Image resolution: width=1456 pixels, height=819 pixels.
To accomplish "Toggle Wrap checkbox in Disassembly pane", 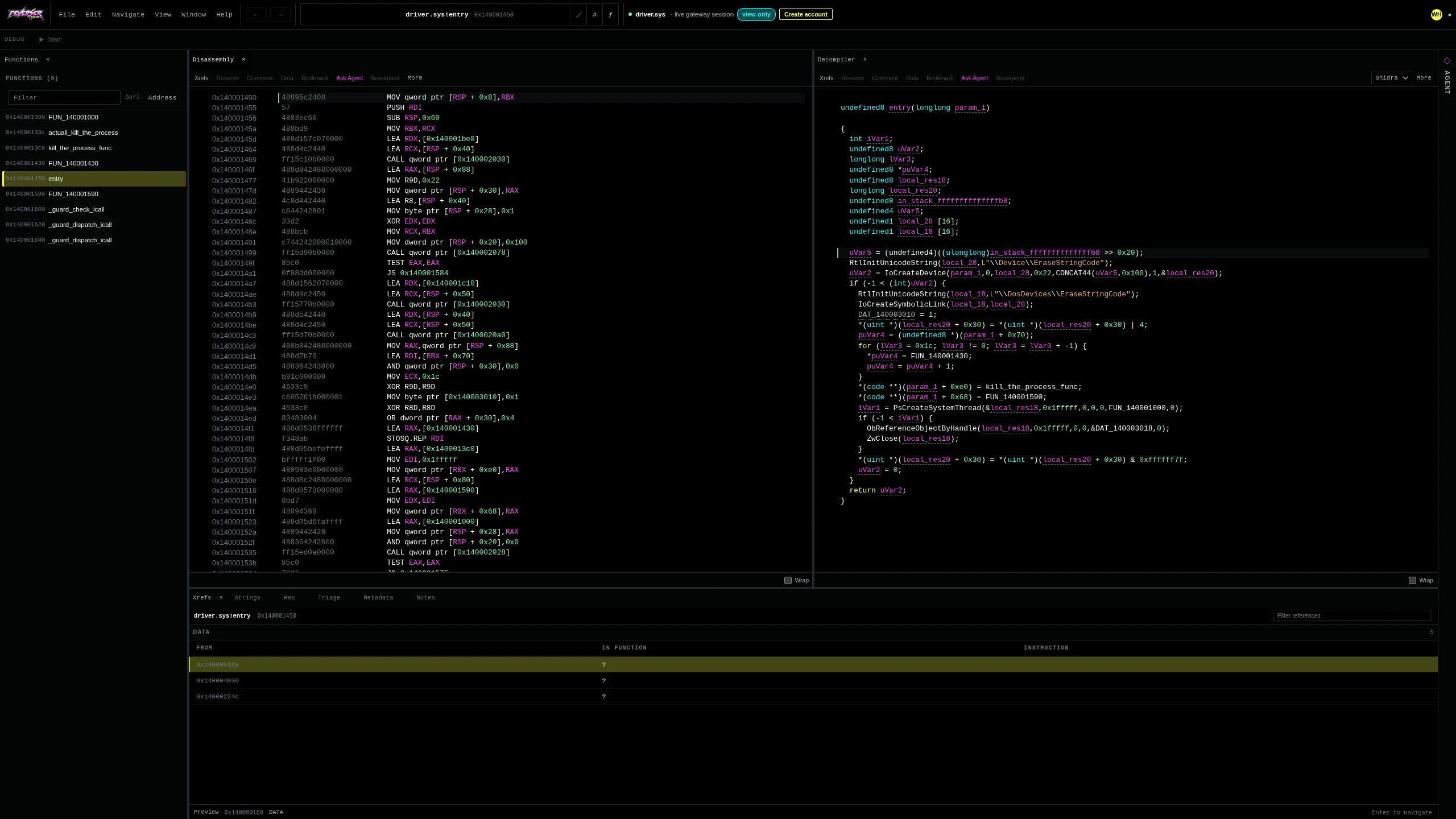I will [x=788, y=580].
